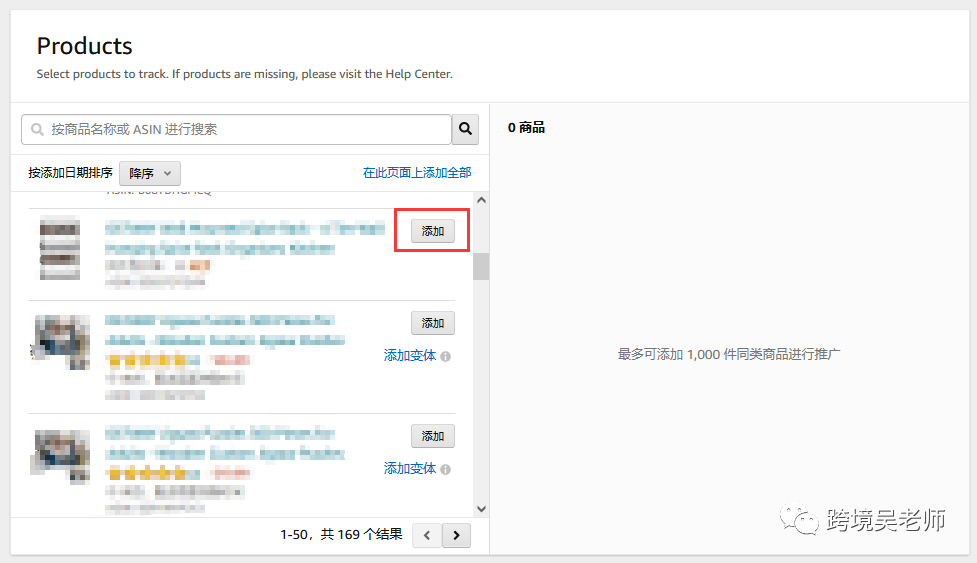
Task: Open 添加变体 for the bottom product
Action: (x=410, y=468)
